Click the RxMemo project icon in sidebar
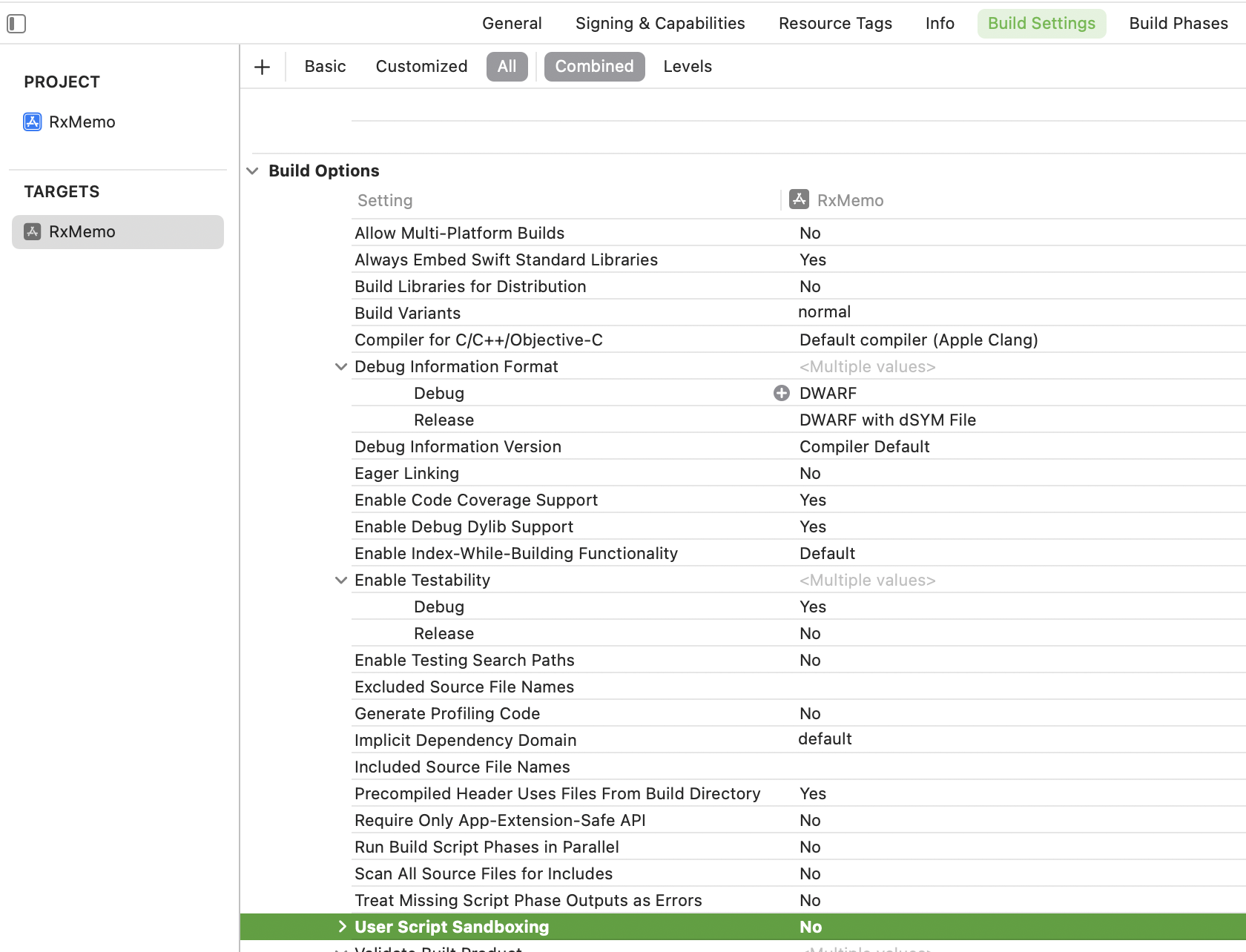This screenshot has width=1246, height=952. pos(33,122)
